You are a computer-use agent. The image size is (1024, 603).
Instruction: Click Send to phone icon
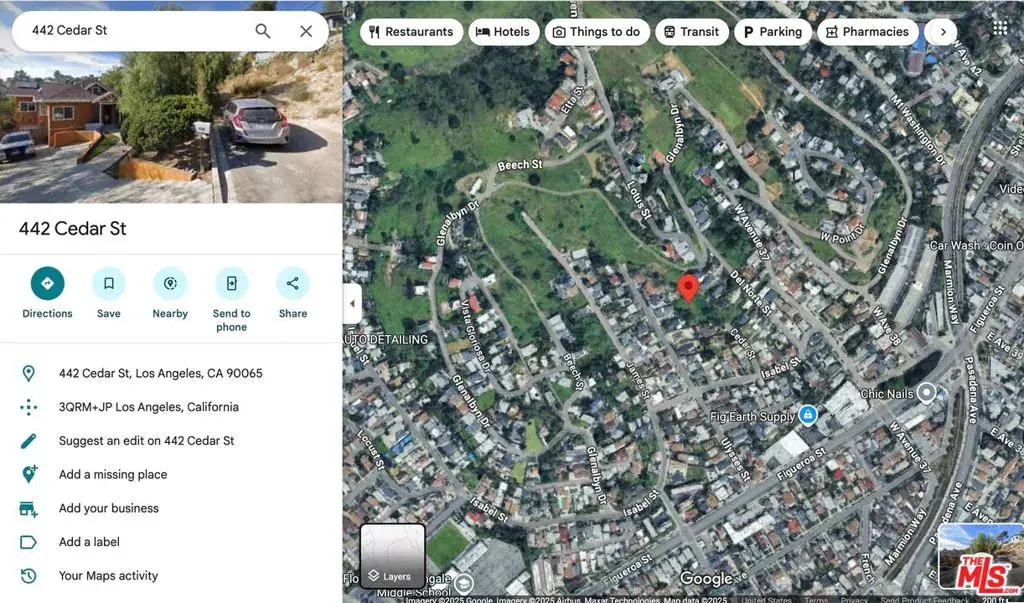[x=231, y=284]
